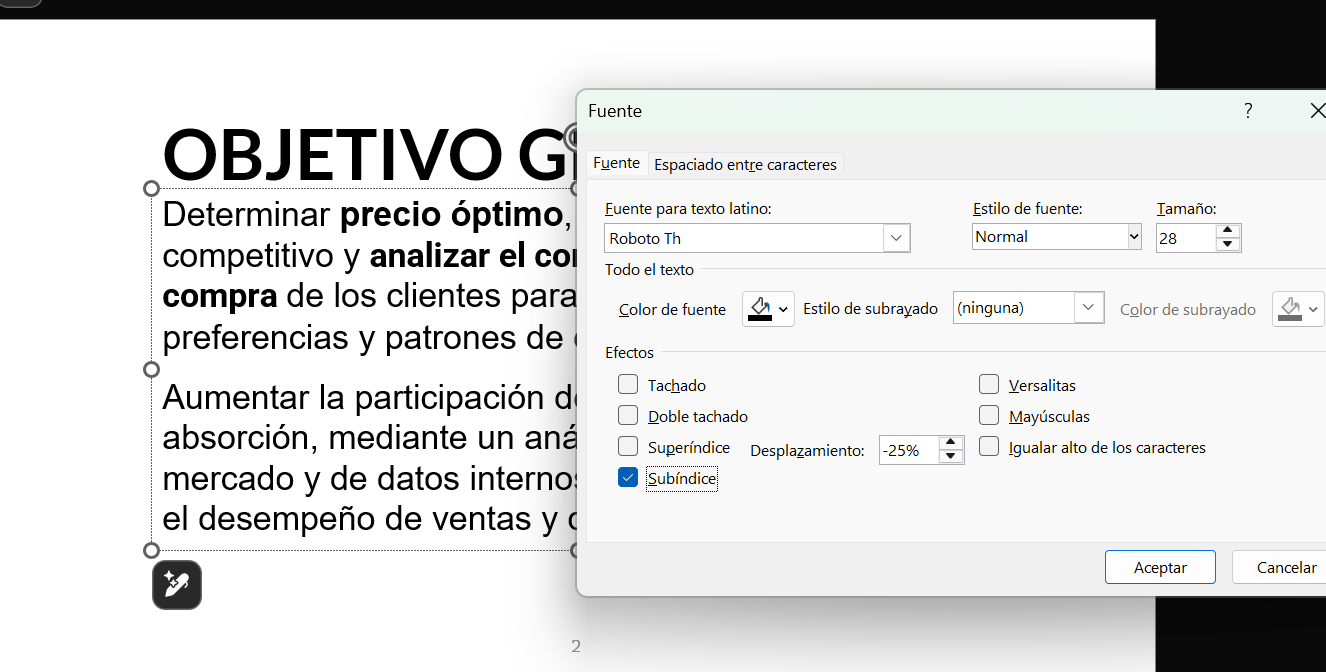Close the Fuente dialog with X icon

point(1317,111)
